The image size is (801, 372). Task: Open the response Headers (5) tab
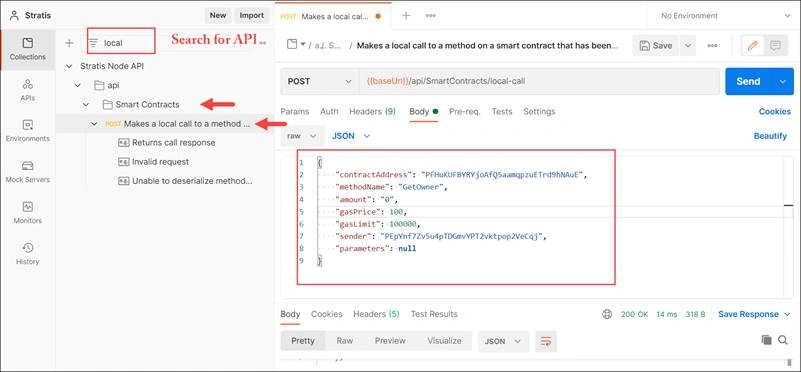point(376,314)
